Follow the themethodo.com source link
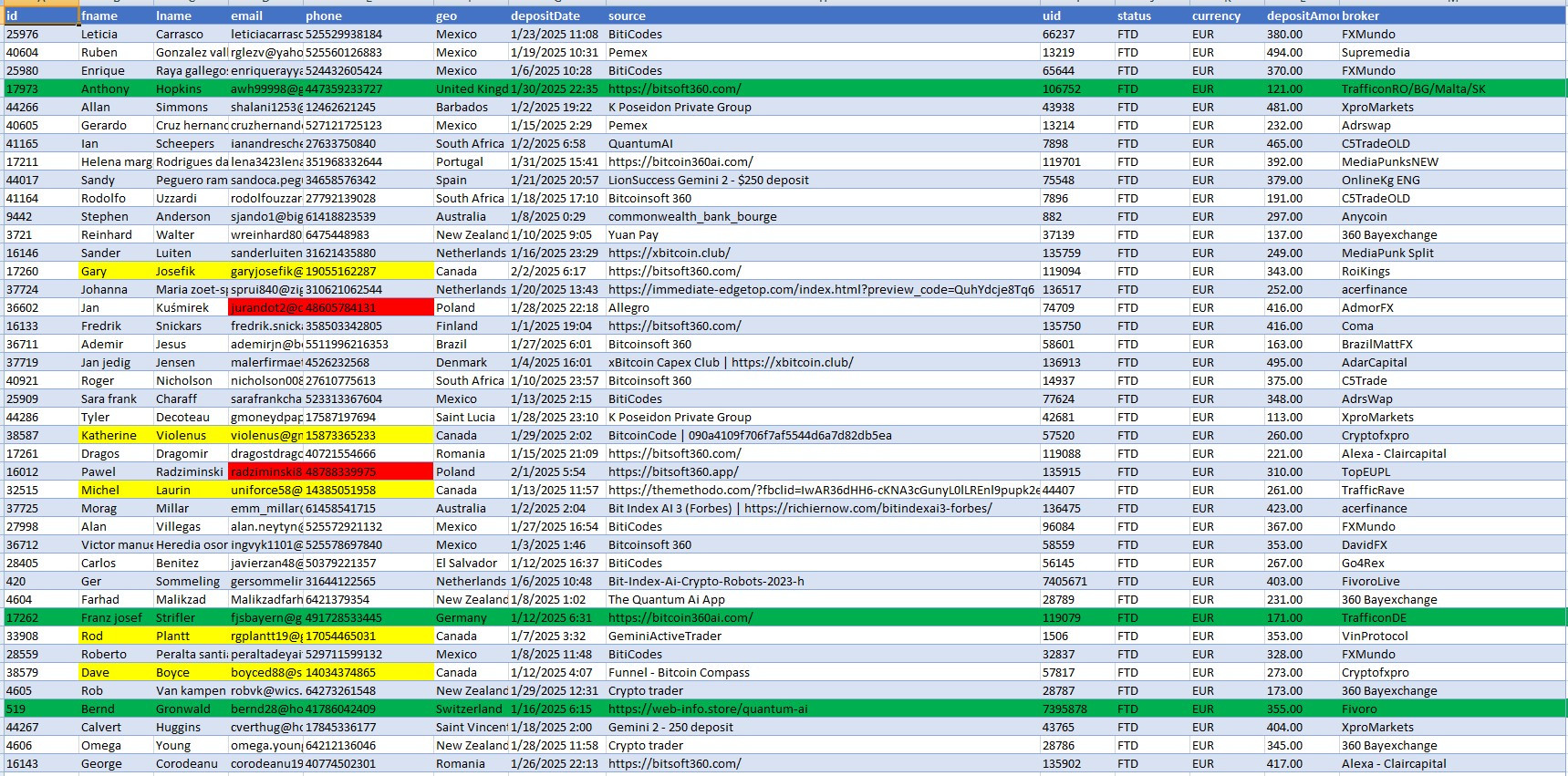This screenshot has height=776, width=1568. [821, 490]
